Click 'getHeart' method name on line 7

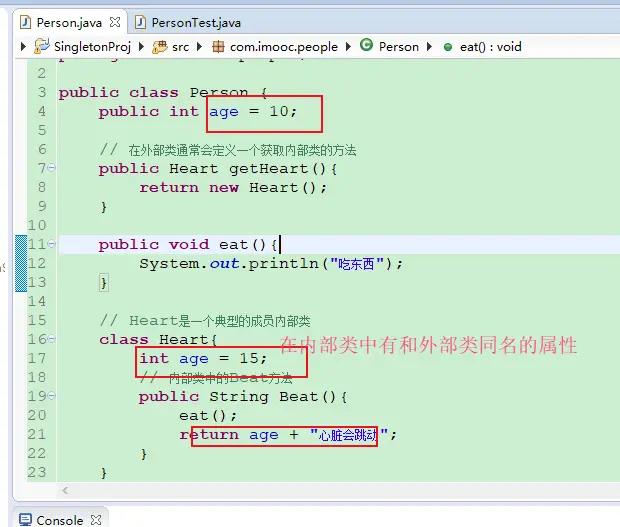point(268,169)
